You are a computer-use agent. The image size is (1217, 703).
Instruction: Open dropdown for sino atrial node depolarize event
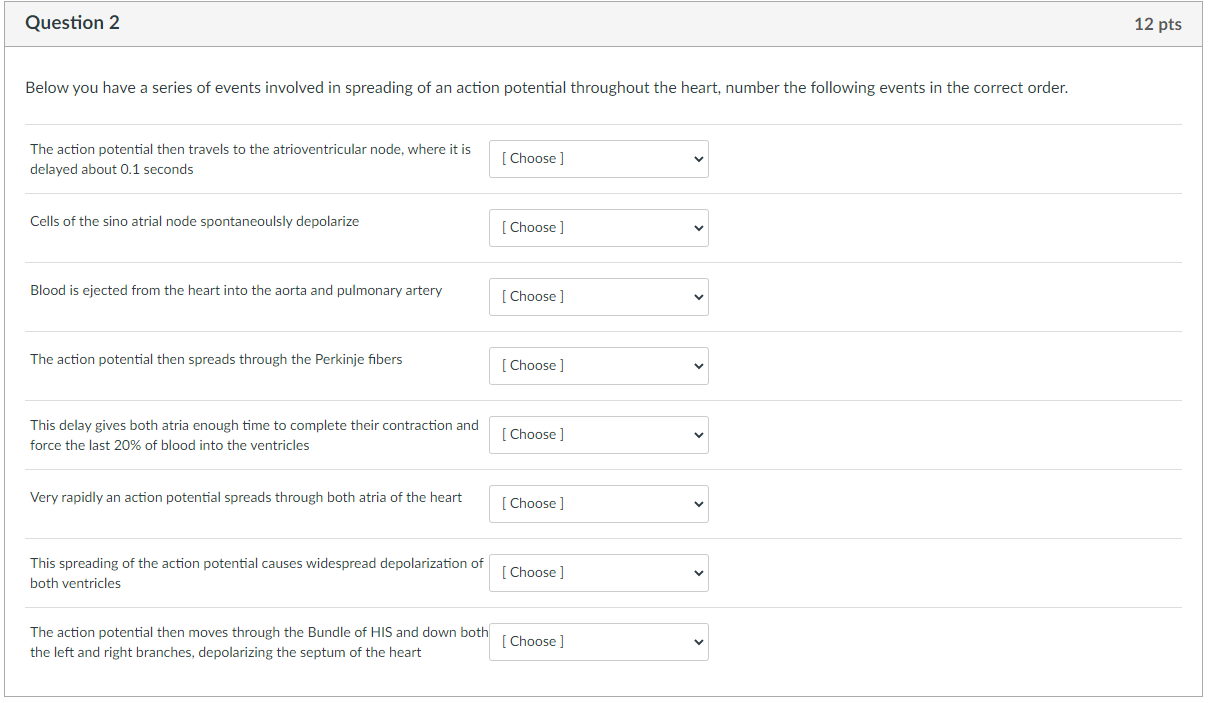(x=598, y=228)
